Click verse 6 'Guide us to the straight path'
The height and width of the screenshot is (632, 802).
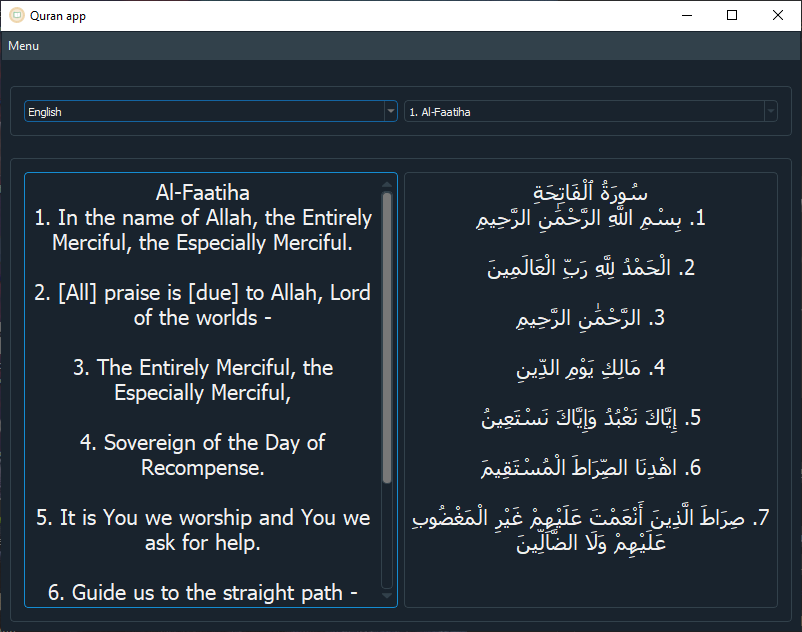[x=200, y=592]
